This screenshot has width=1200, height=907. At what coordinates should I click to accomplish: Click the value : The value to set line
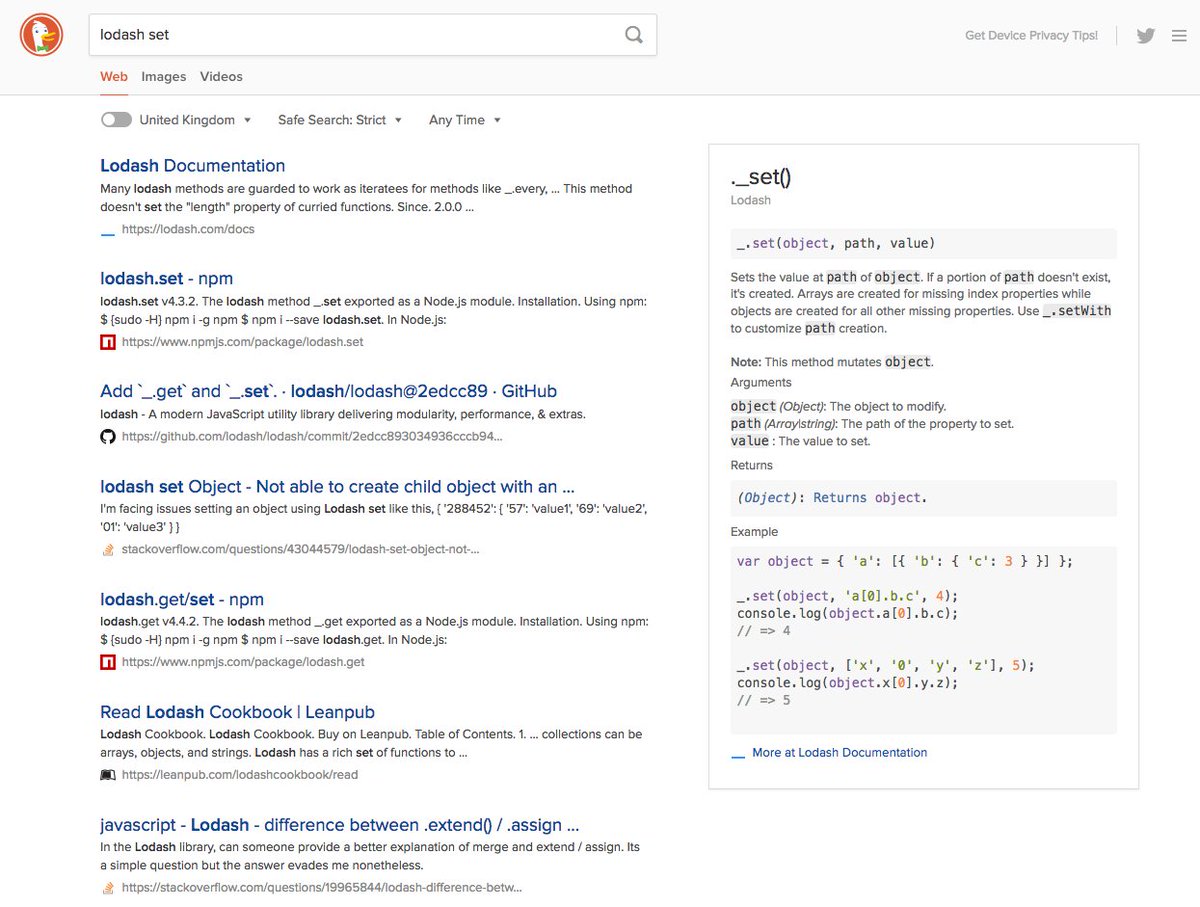[x=800, y=441]
